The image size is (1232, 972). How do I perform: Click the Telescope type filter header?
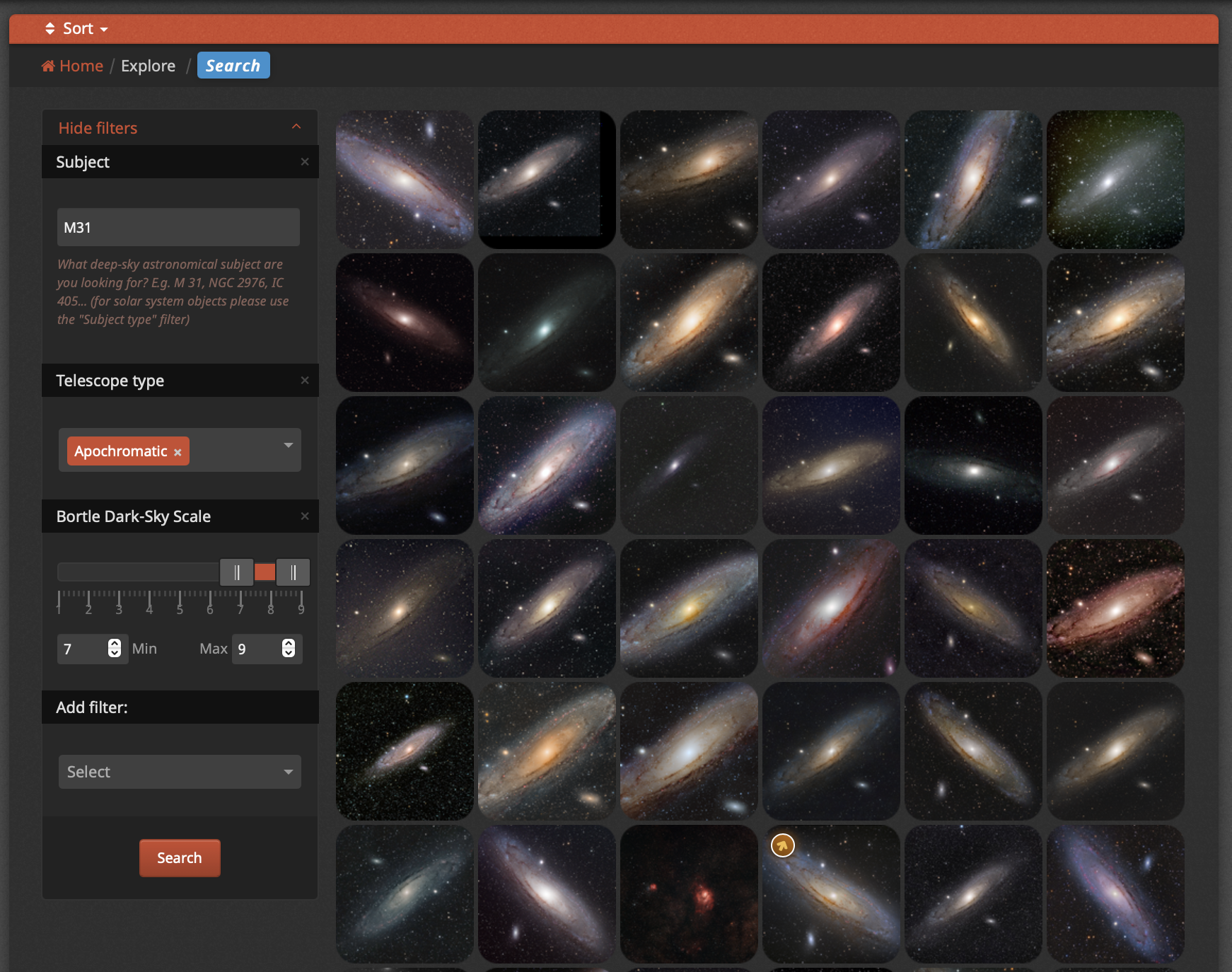pyautogui.click(x=180, y=381)
